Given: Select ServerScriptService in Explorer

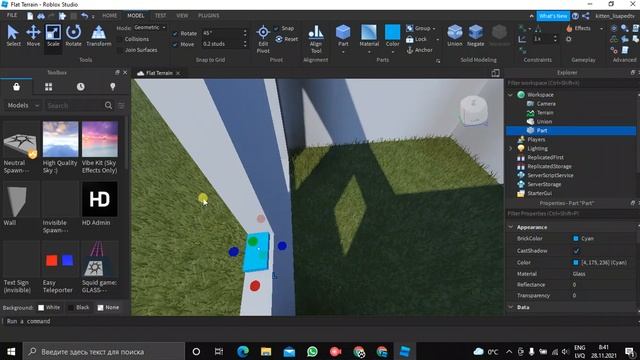Looking at the screenshot, I should pyautogui.click(x=550, y=176).
